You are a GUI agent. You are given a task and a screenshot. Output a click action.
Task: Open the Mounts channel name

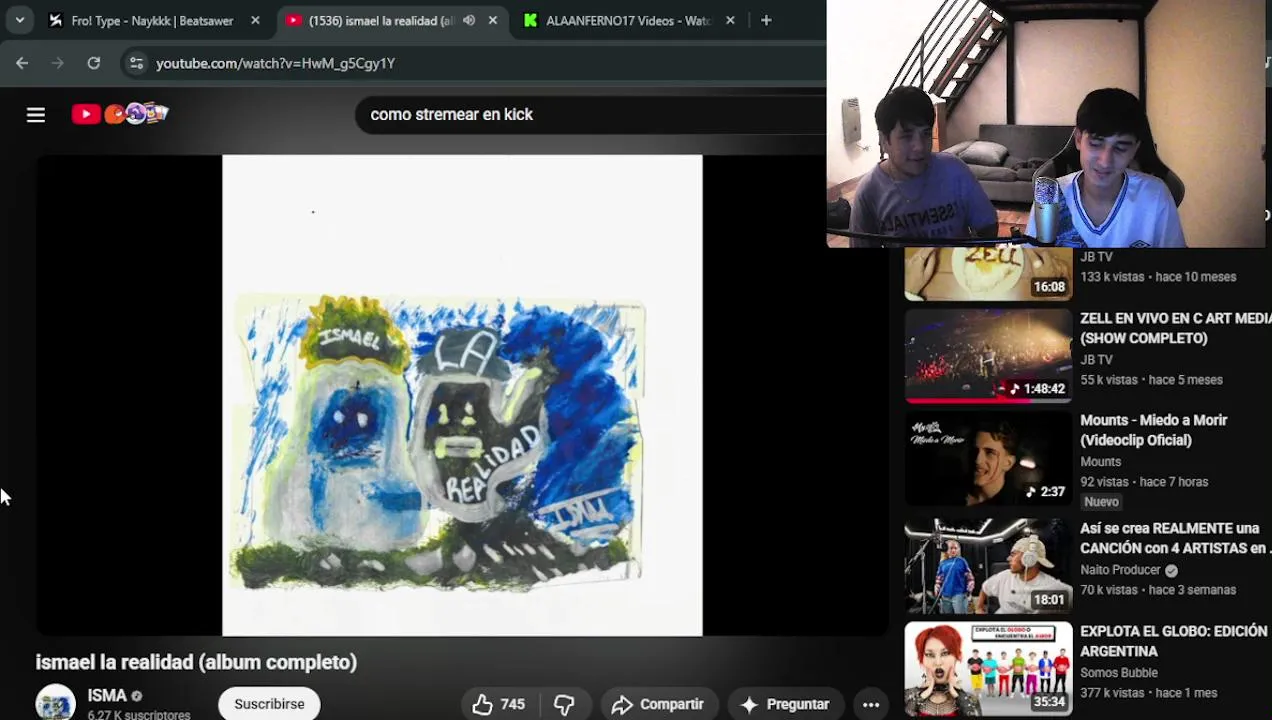coord(1100,461)
